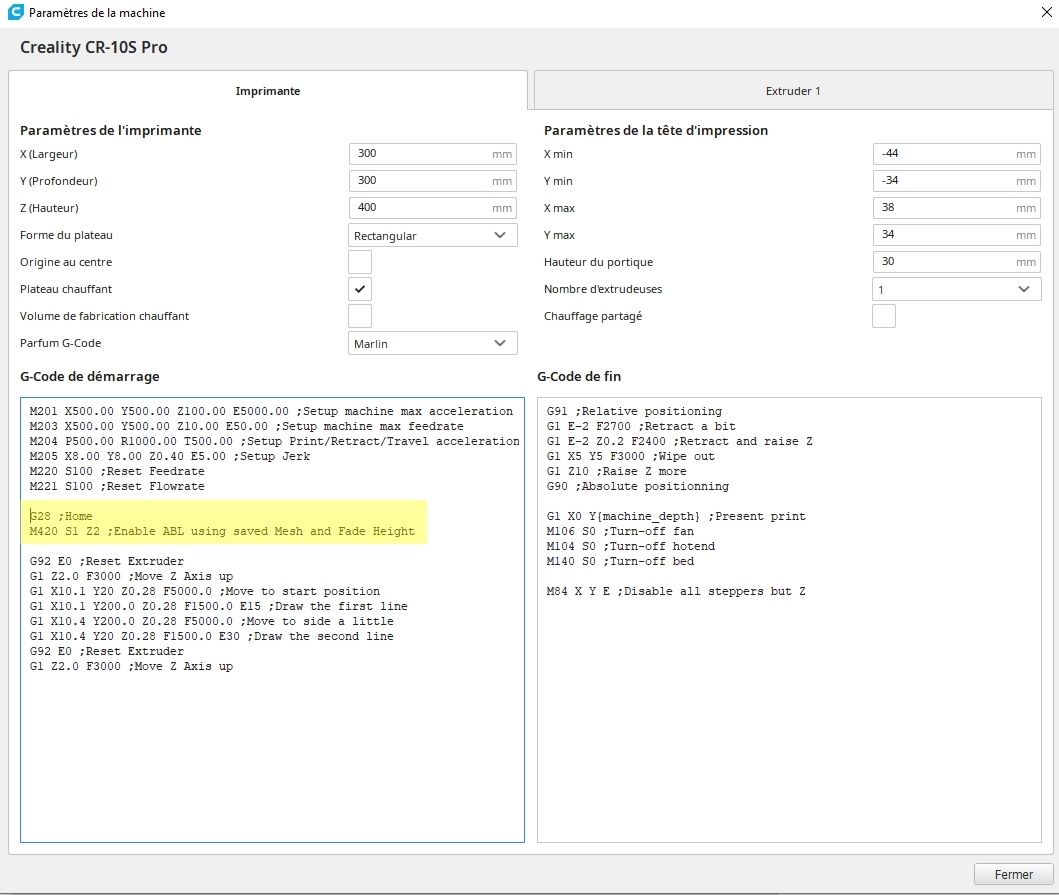Close the Paramètres de la machine window
Screen dimensions: 1059x895
[1046, 12]
